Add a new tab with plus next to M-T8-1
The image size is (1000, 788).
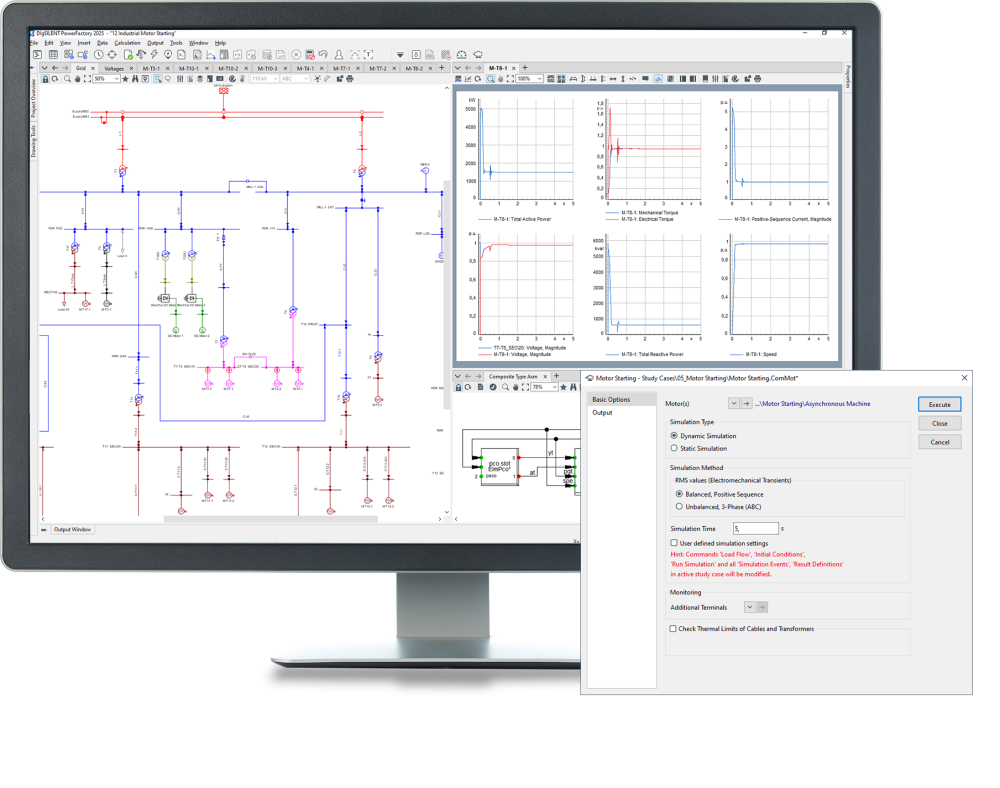tap(525, 68)
